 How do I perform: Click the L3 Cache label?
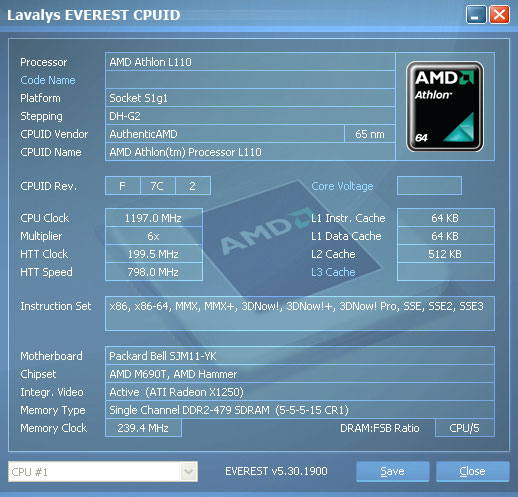tap(333, 272)
